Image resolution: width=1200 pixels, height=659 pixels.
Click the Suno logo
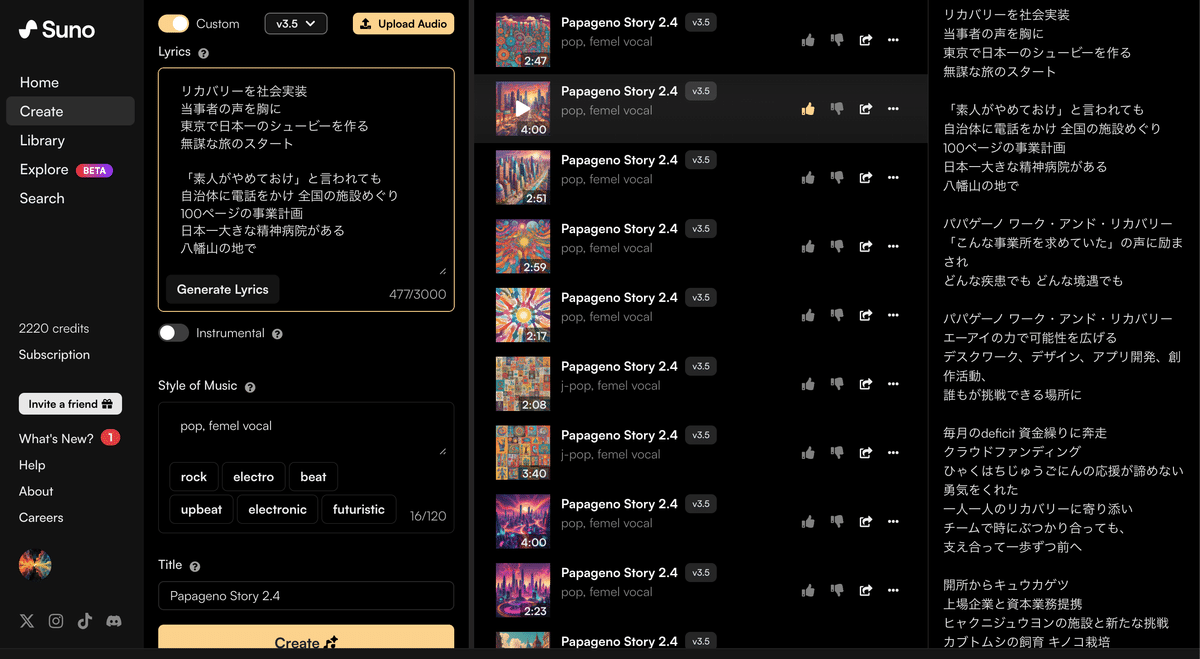coord(57,30)
